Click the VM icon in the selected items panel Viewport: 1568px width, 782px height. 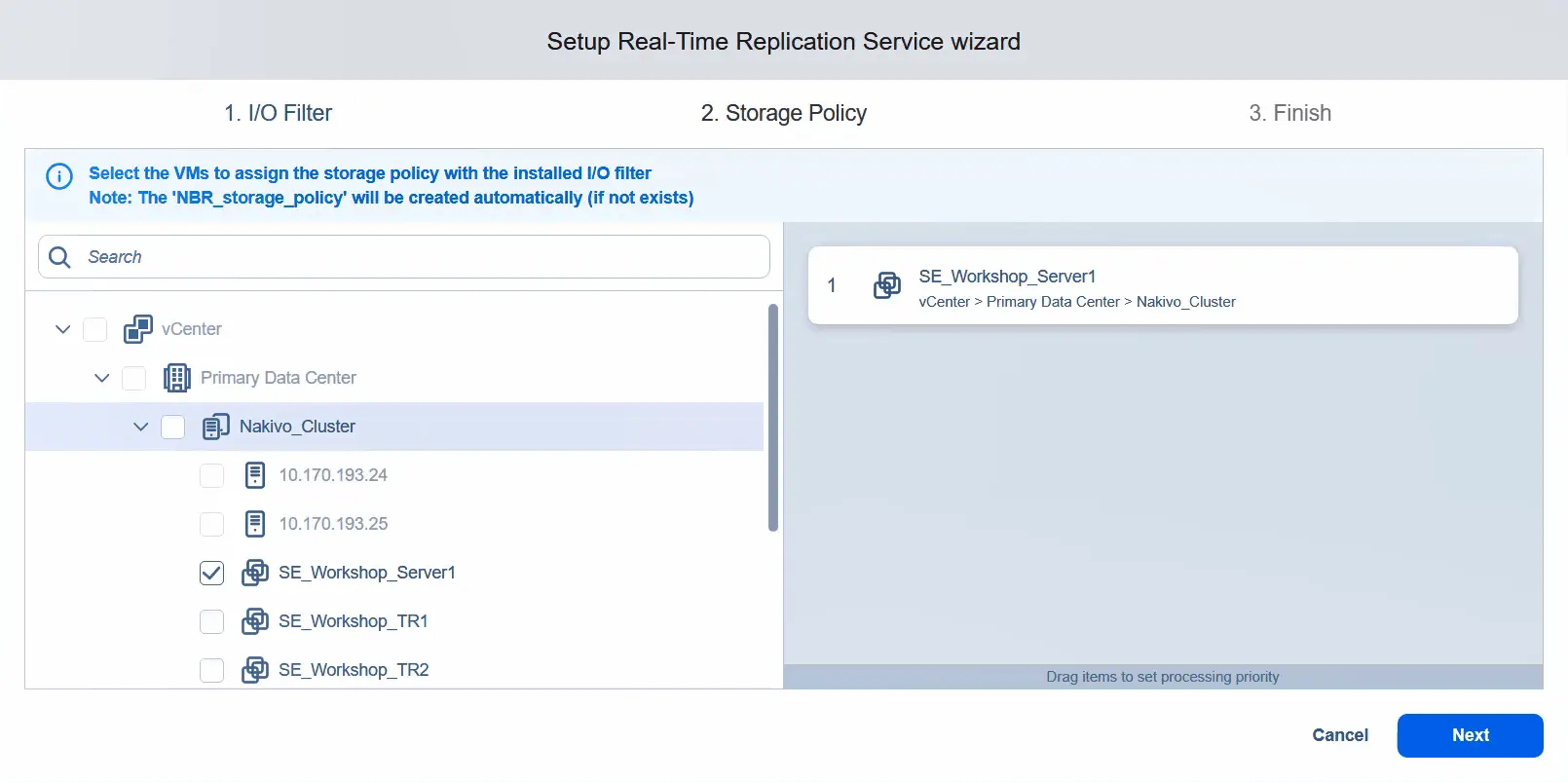pos(887,285)
